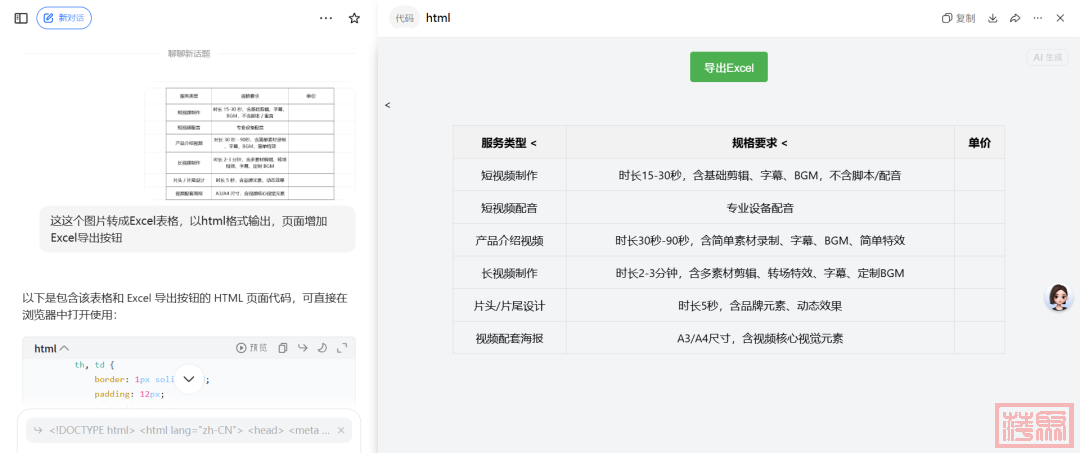
Task: Expand code block to fullscreen
Action: (x=342, y=348)
